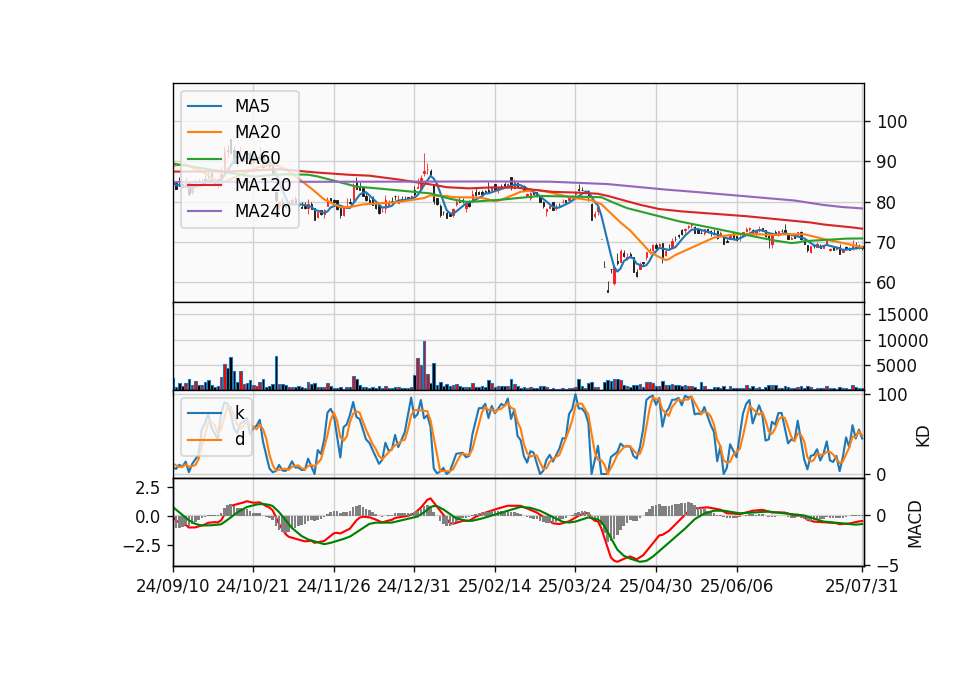This screenshot has height=690, width=960.
Task: Click the MACD left axis value −2.5
Action: click(142, 545)
